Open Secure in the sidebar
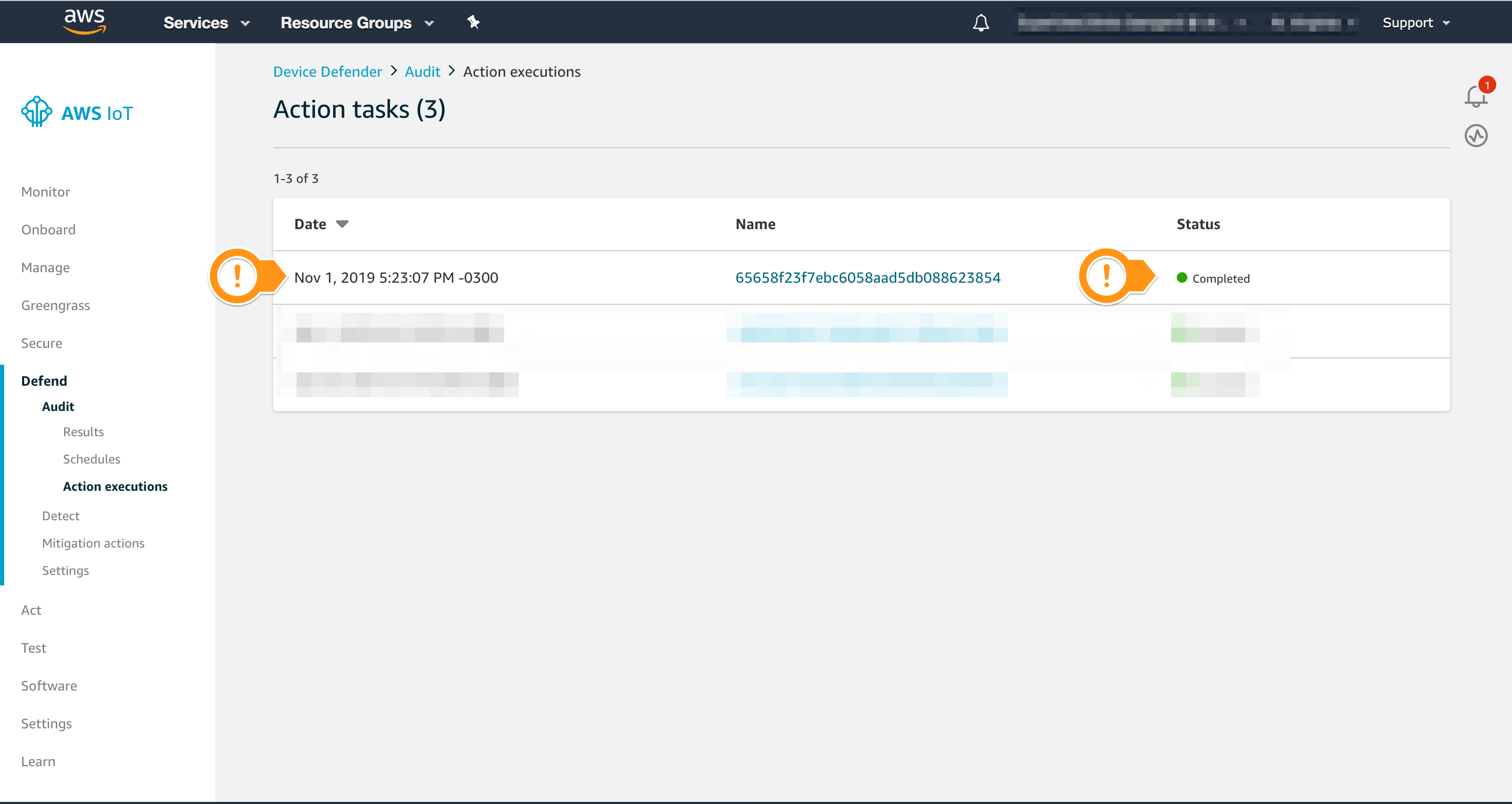This screenshot has width=1512, height=804. (42, 343)
